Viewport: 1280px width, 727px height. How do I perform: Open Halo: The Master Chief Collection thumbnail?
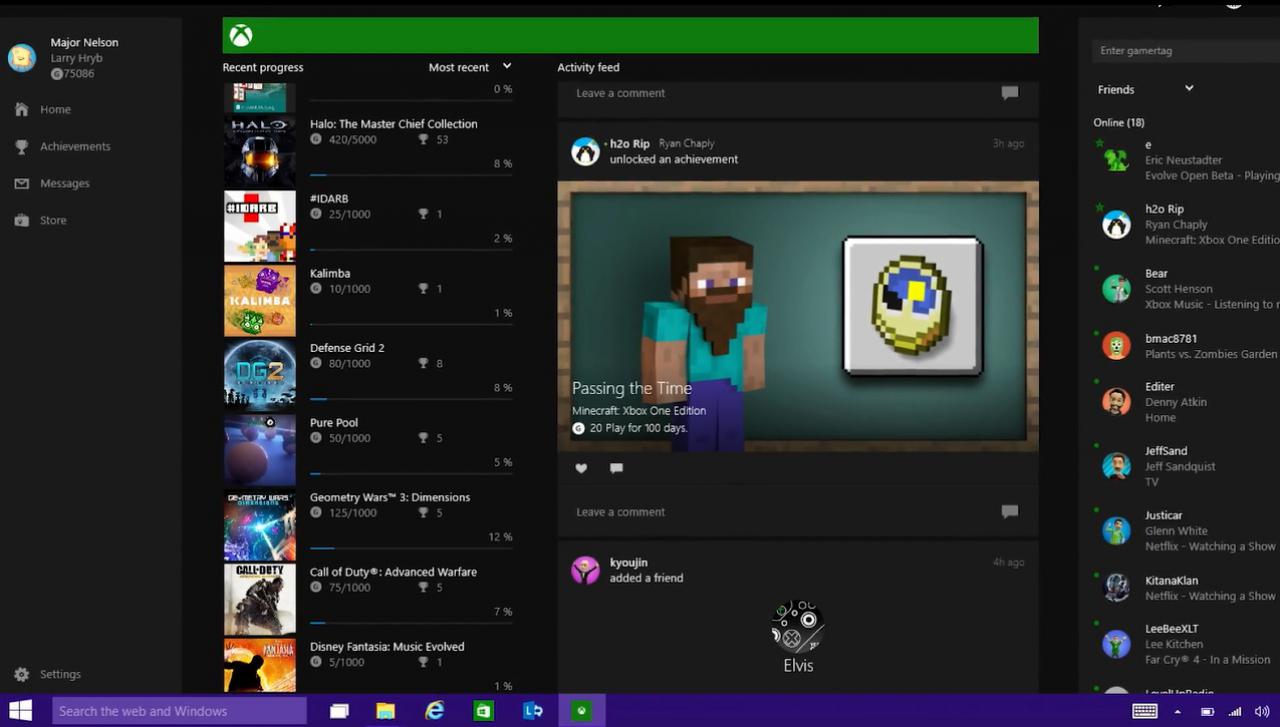tap(260, 153)
